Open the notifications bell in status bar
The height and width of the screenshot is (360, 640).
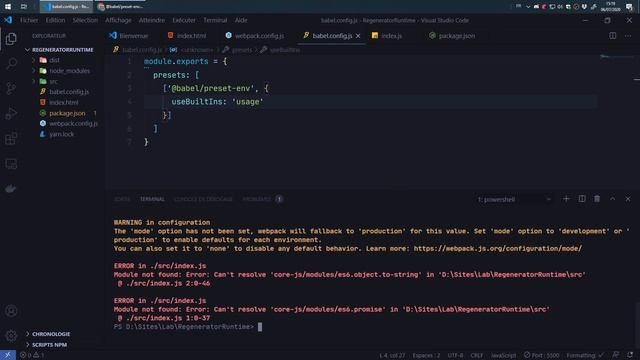tap(630, 355)
